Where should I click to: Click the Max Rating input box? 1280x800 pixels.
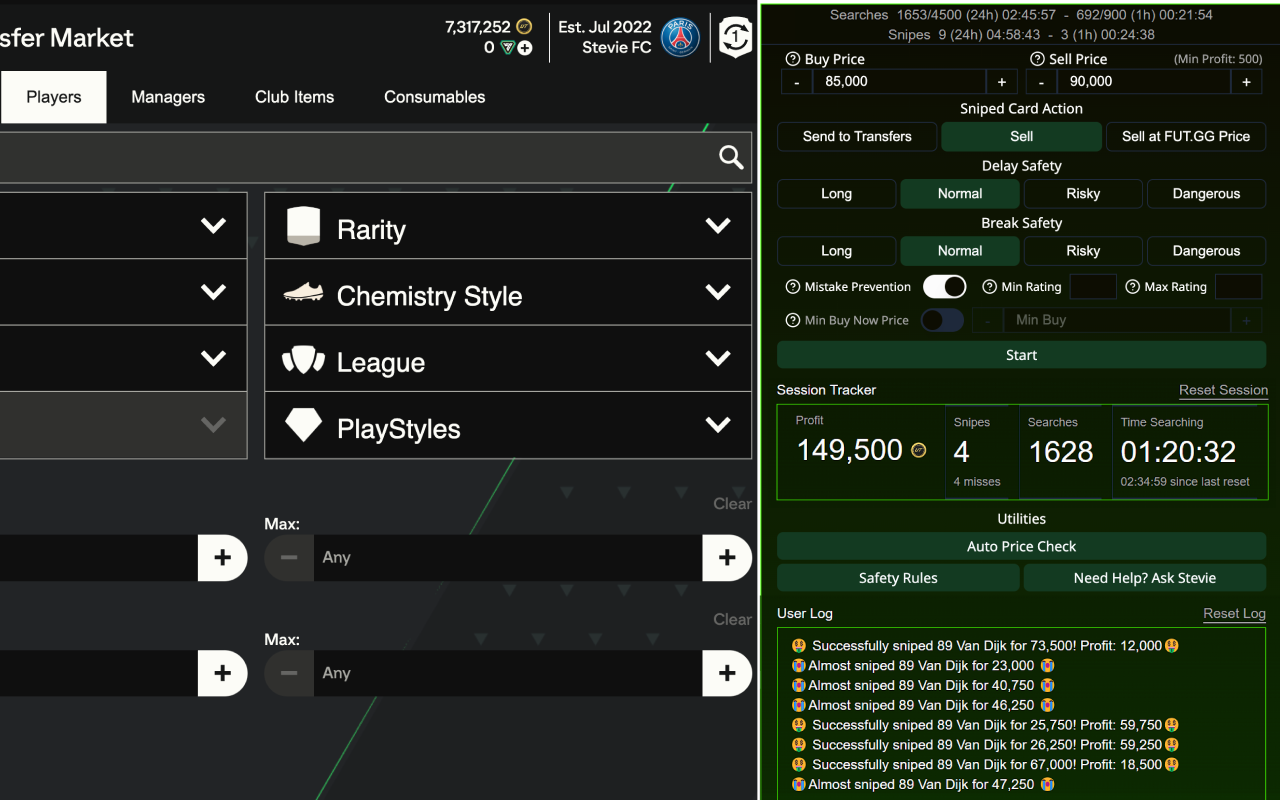1238,287
